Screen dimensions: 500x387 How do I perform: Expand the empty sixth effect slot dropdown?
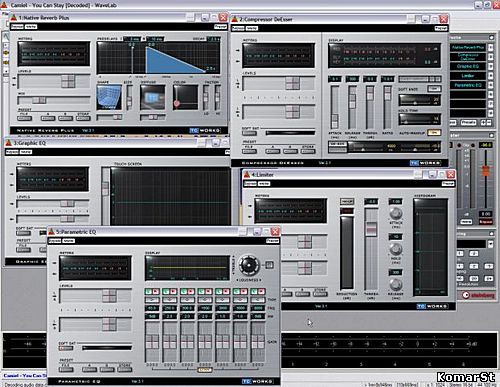click(x=491, y=95)
